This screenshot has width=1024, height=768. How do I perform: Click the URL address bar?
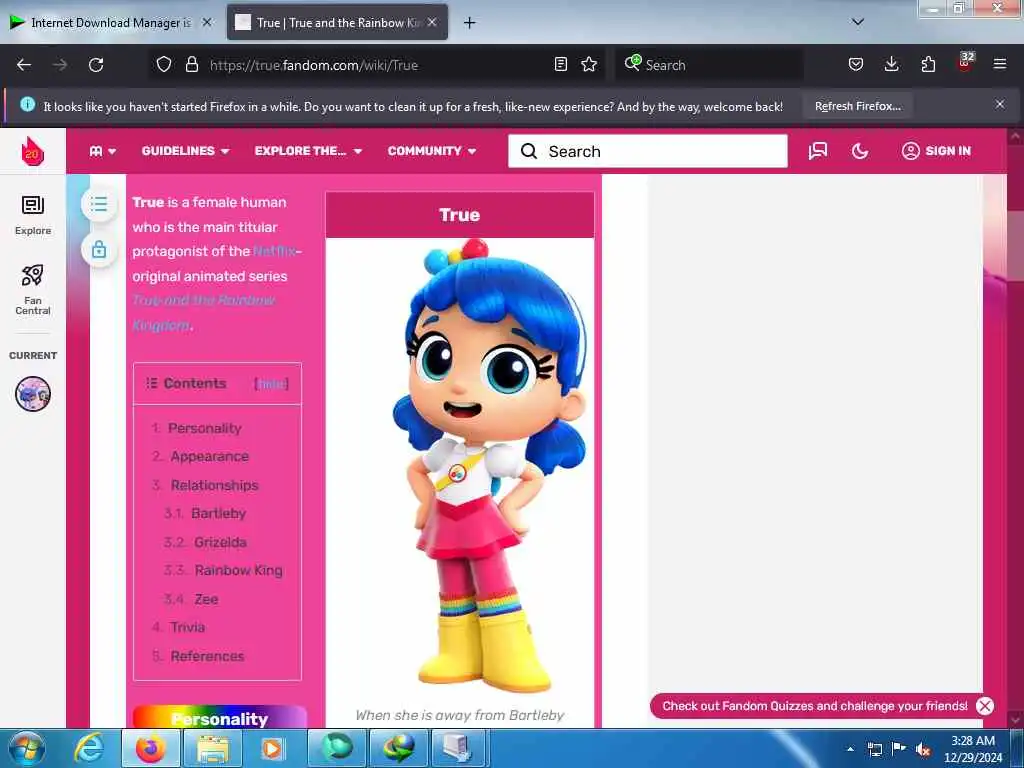(x=376, y=65)
